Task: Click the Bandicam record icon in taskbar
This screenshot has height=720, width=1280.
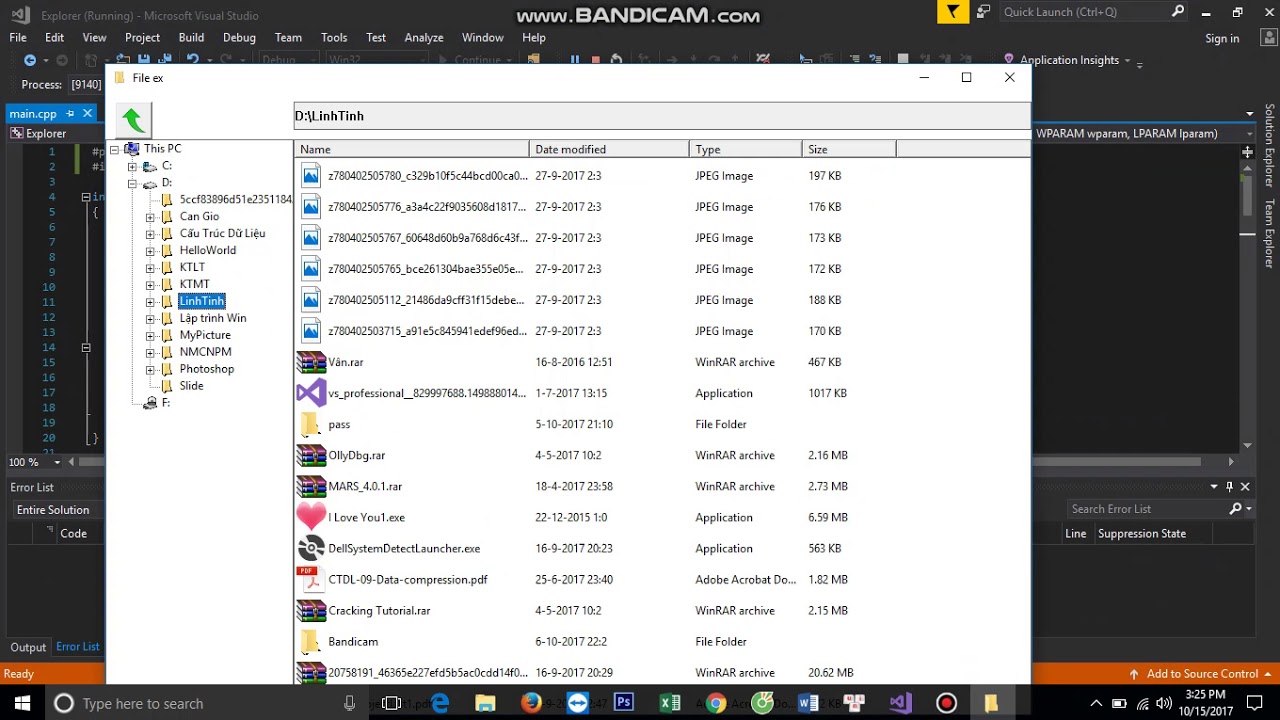Action: point(946,703)
